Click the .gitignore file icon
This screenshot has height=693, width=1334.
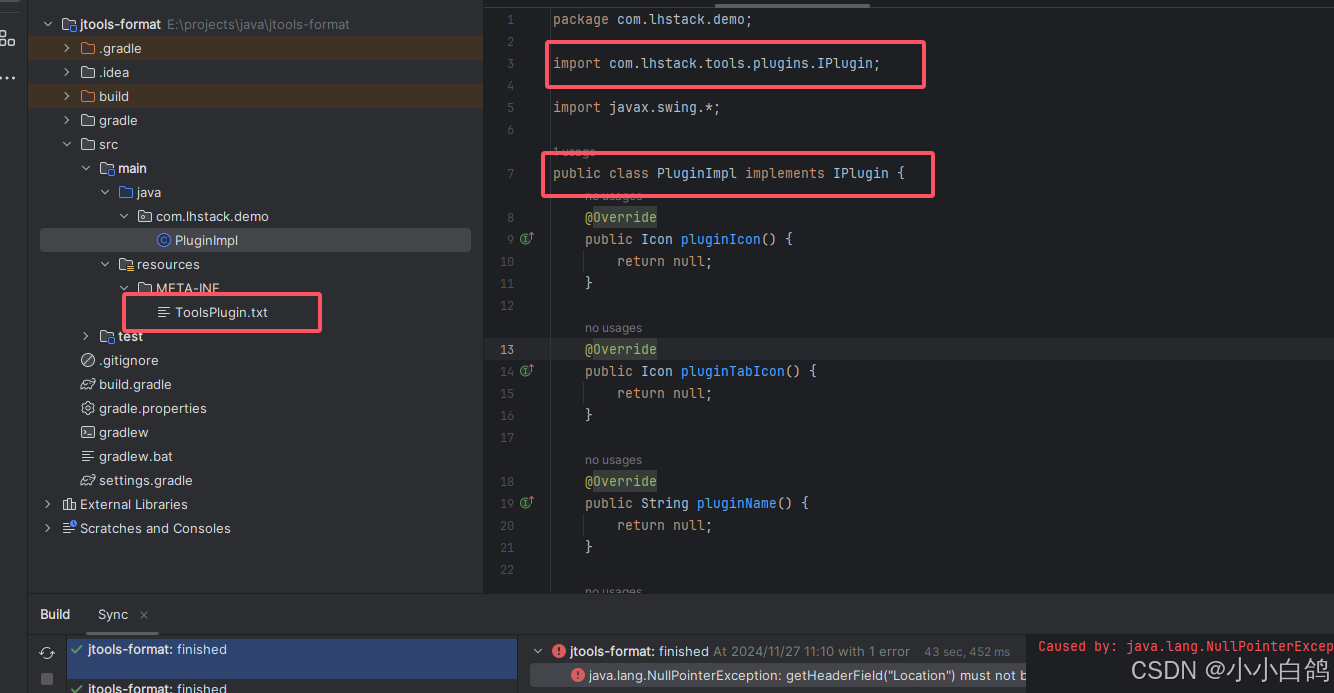[x=88, y=360]
